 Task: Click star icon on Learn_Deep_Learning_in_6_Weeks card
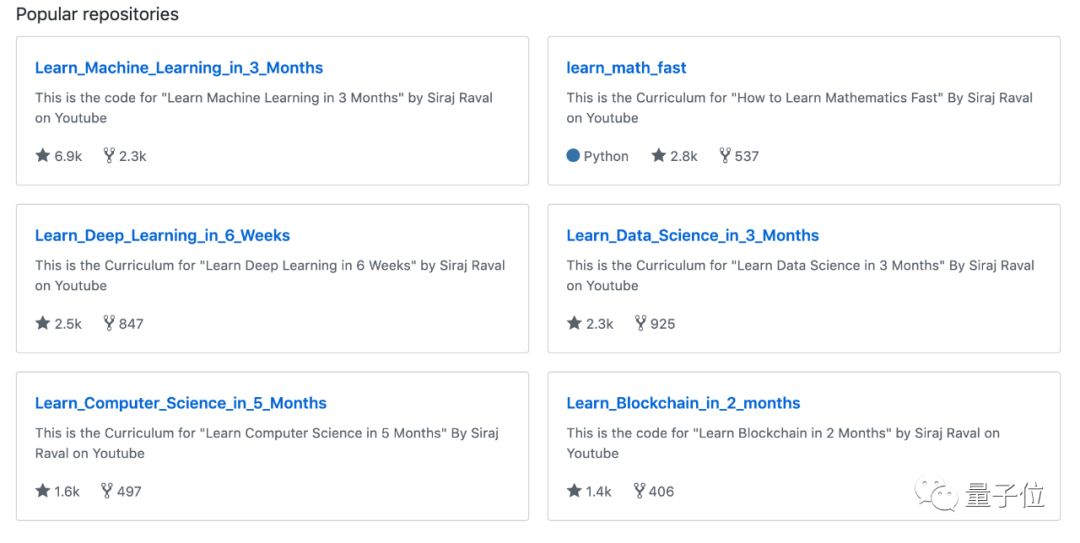pyautogui.click(x=43, y=323)
